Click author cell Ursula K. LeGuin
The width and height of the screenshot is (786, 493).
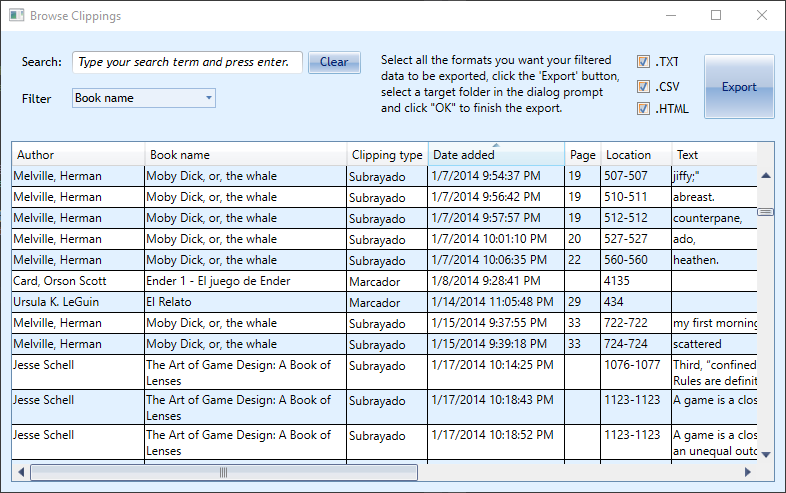pos(78,302)
